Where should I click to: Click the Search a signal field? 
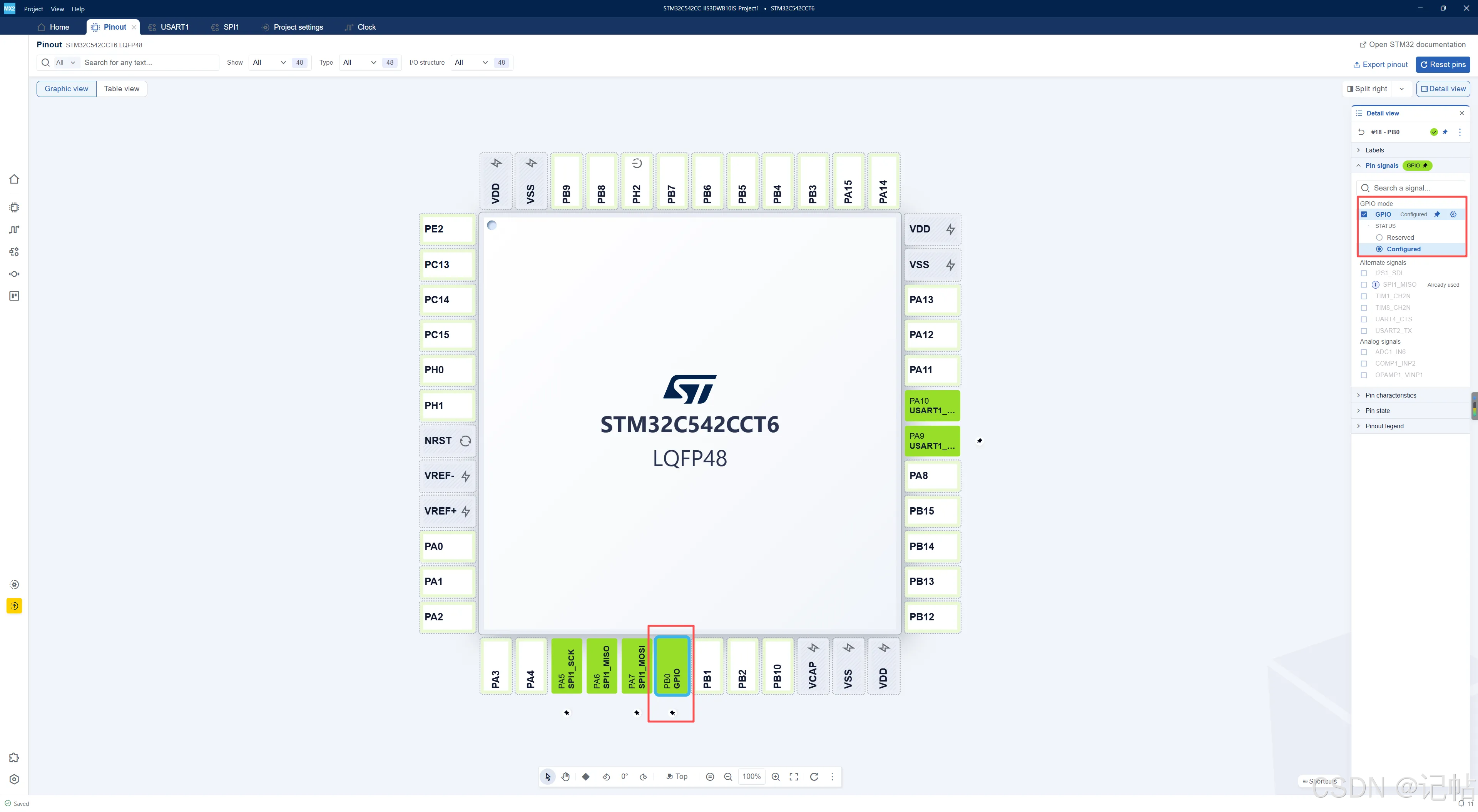[x=1410, y=188]
